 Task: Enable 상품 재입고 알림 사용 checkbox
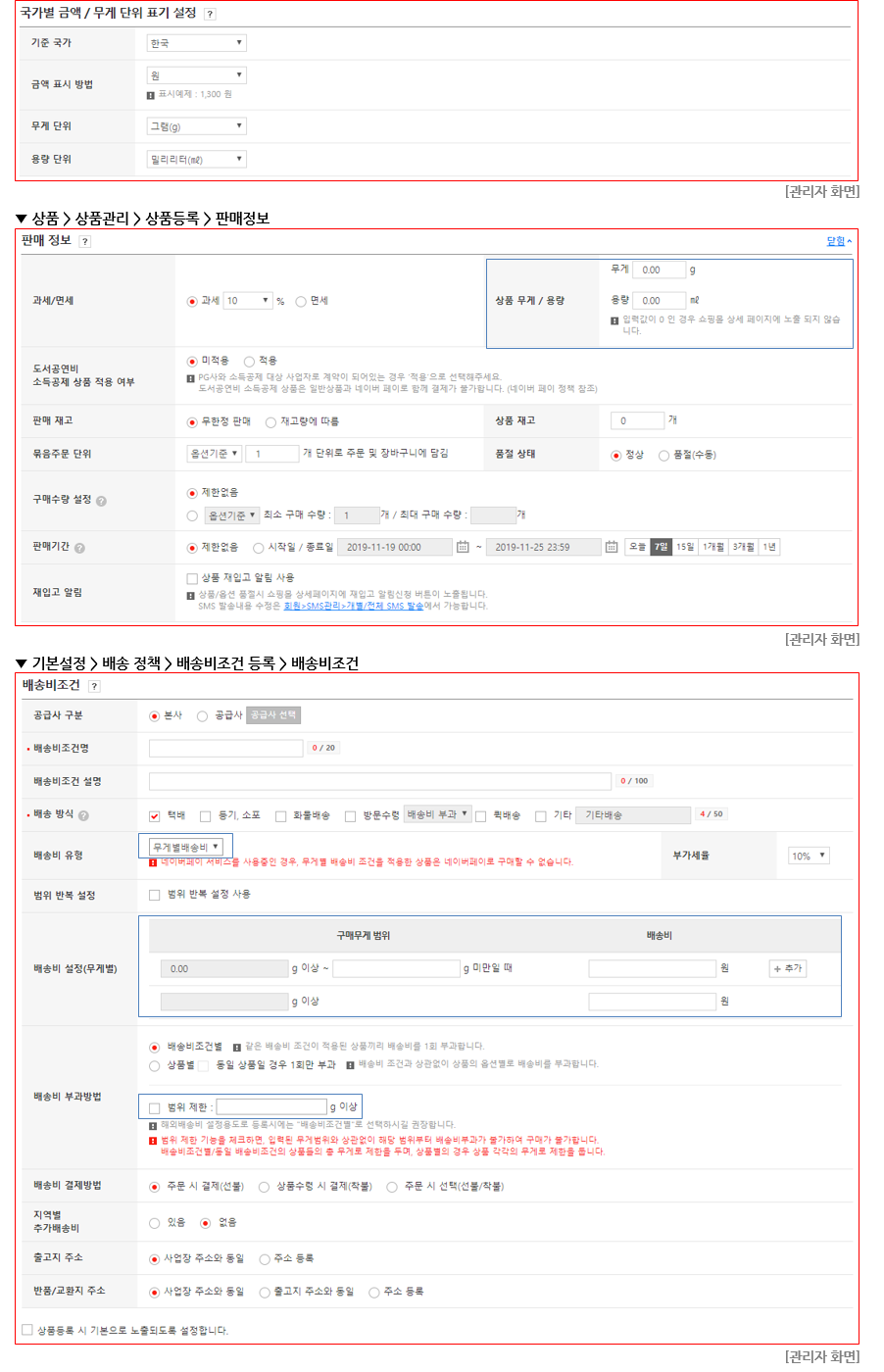(x=192, y=578)
